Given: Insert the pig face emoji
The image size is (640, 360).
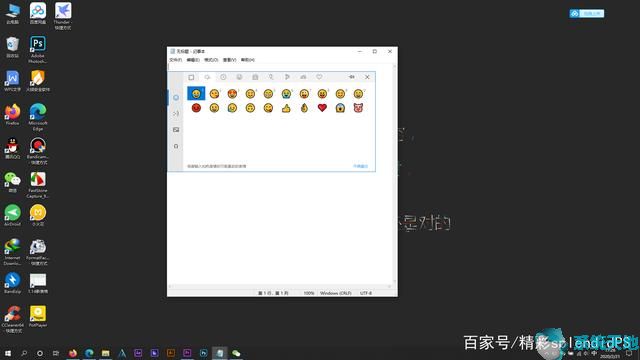Looking at the screenshot, I should tap(358, 108).
